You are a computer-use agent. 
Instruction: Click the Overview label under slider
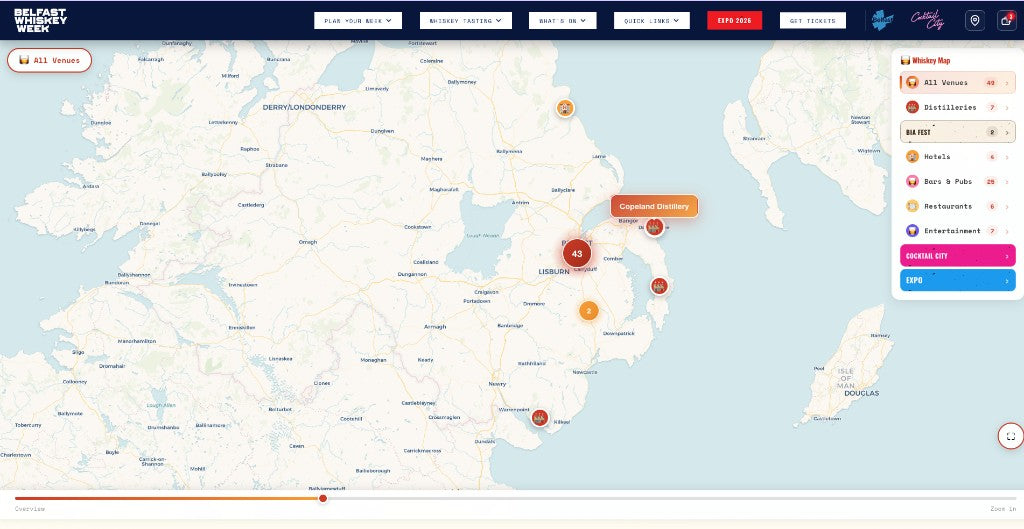point(30,509)
